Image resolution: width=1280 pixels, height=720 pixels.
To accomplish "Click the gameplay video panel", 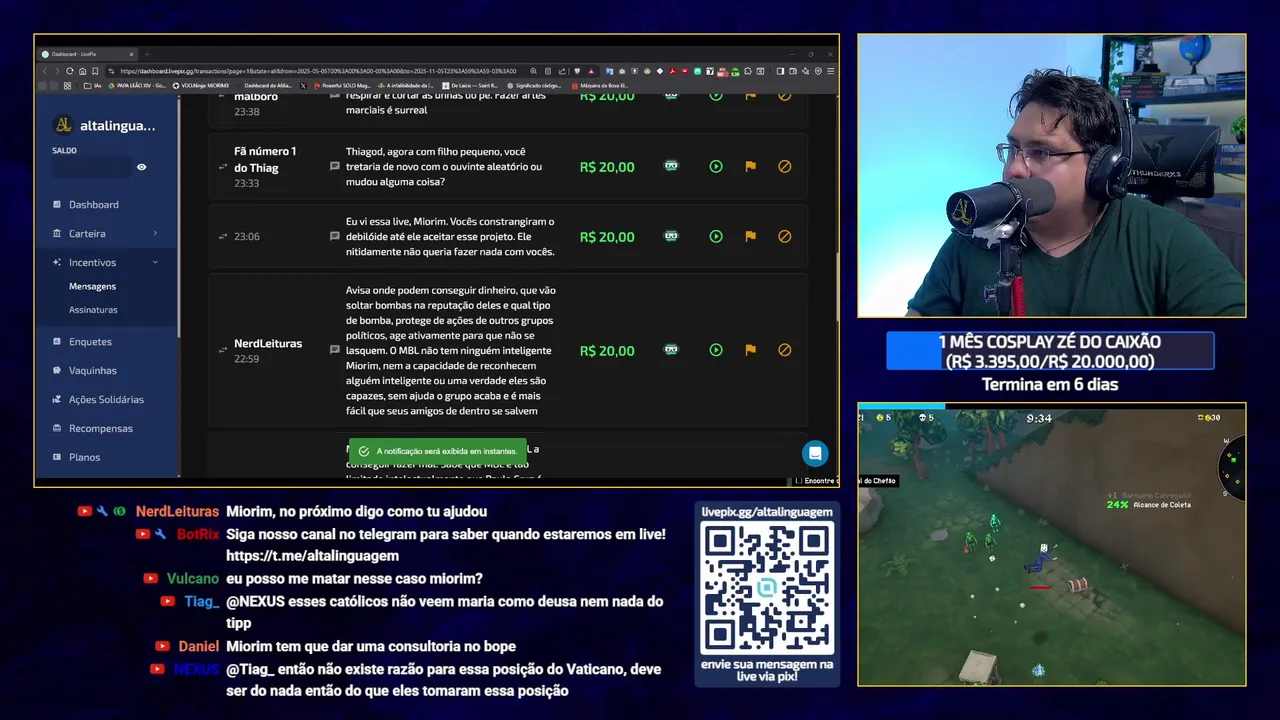I will point(1051,545).
